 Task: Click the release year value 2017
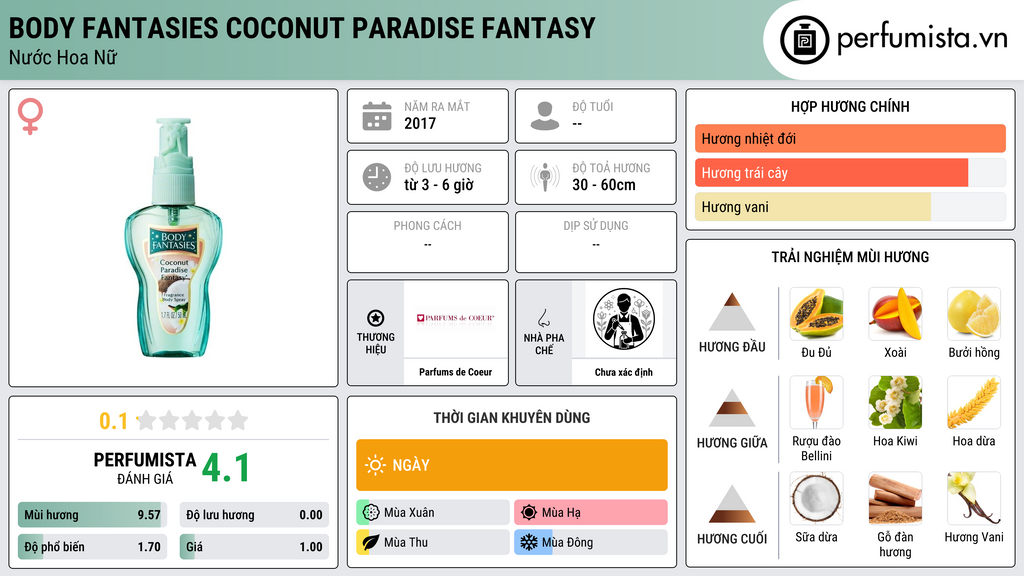(x=420, y=123)
